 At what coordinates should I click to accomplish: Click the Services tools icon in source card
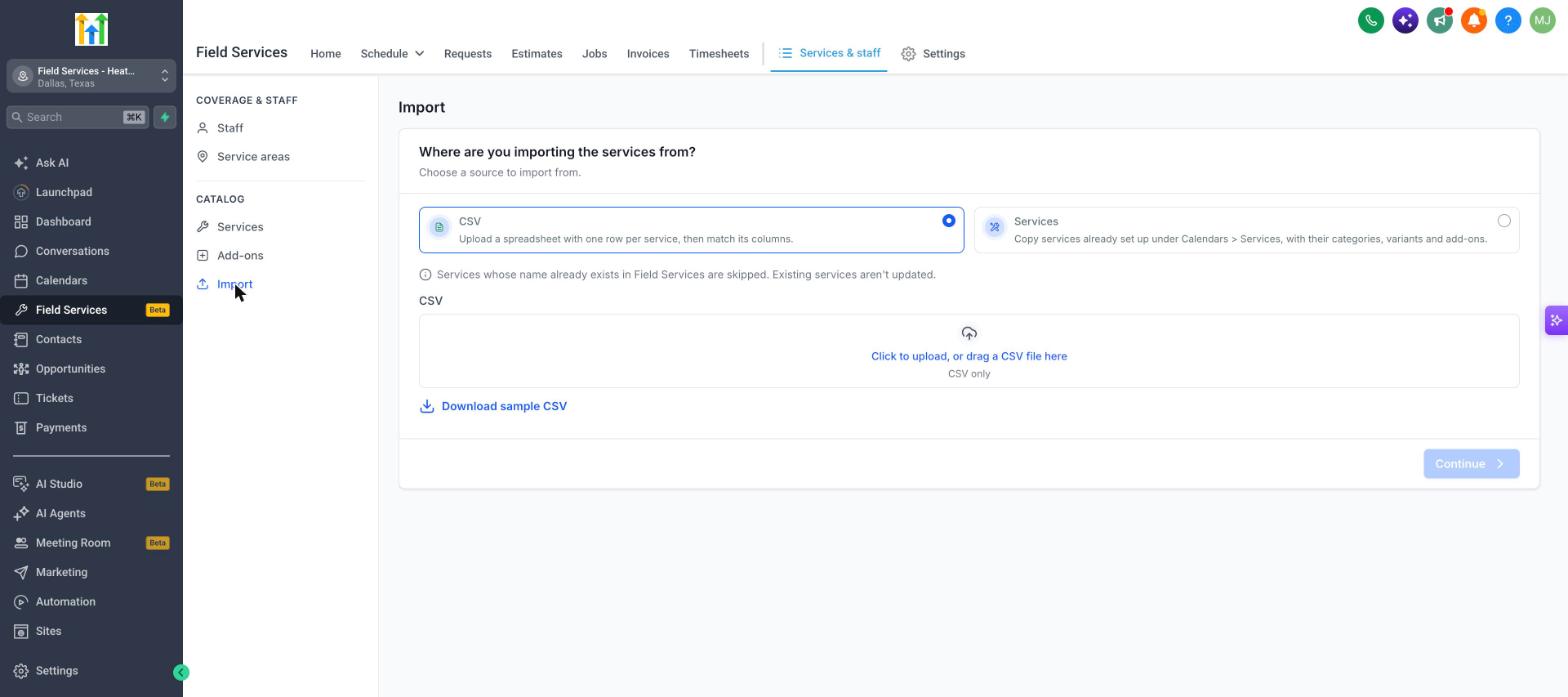pos(994,227)
